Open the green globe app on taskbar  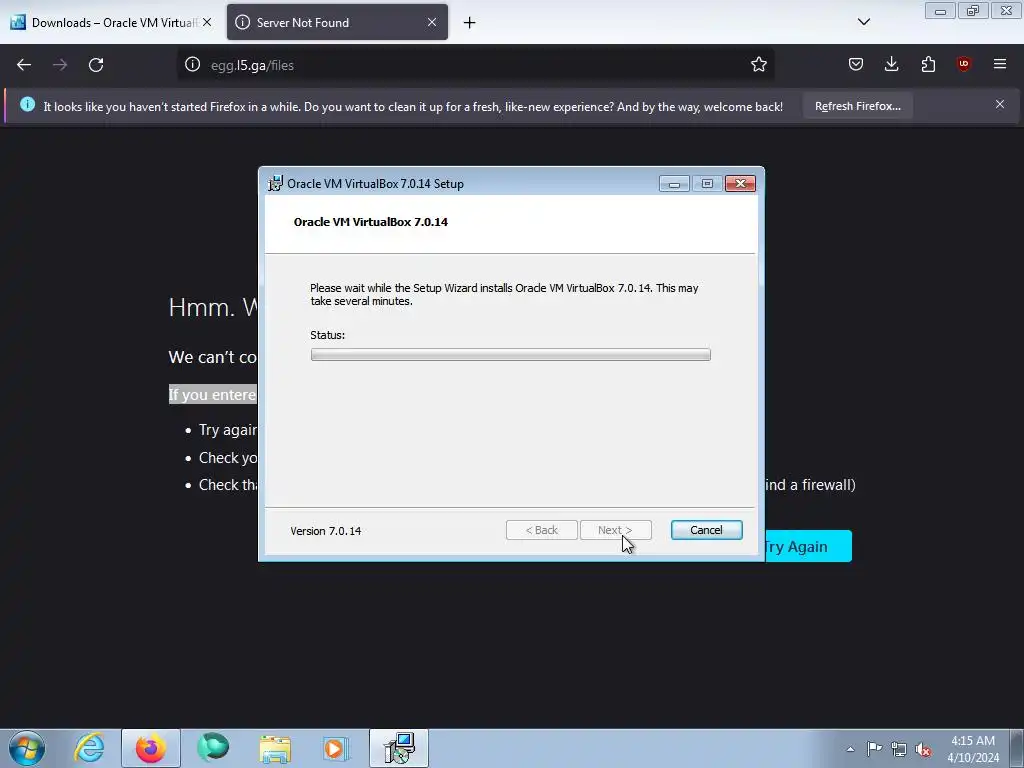pos(213,748)
